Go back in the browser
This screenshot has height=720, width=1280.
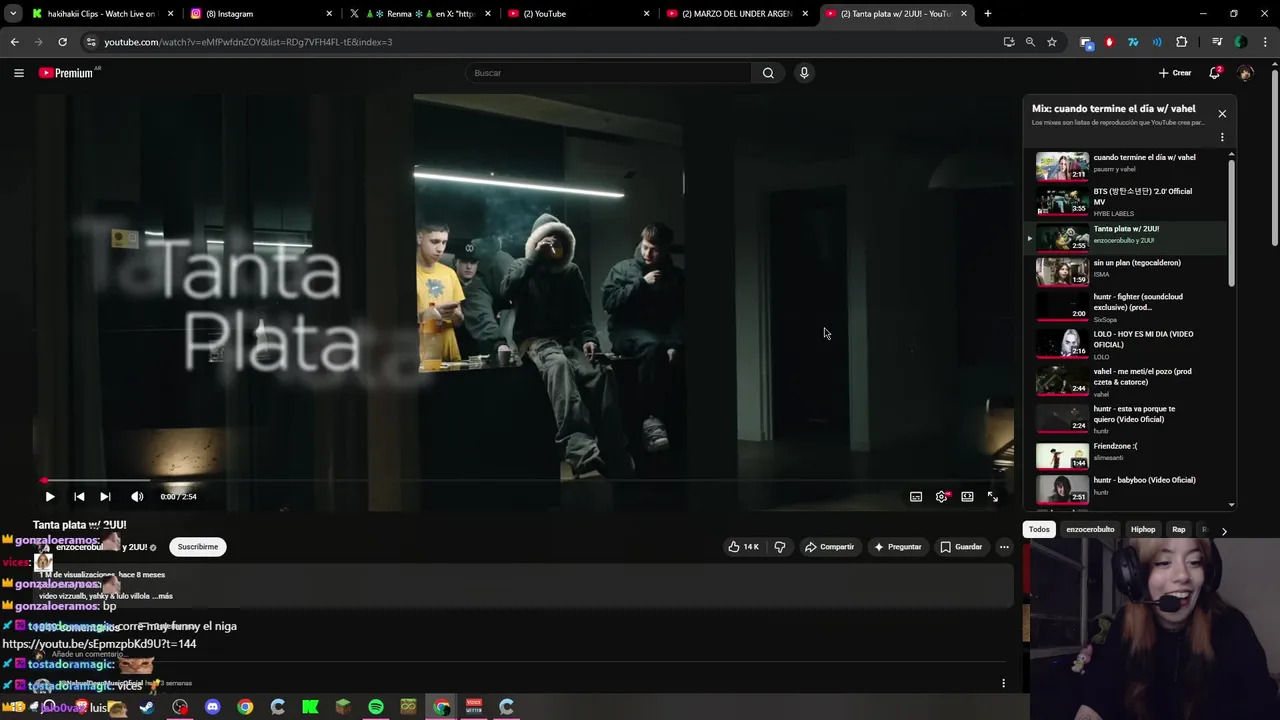14,42
